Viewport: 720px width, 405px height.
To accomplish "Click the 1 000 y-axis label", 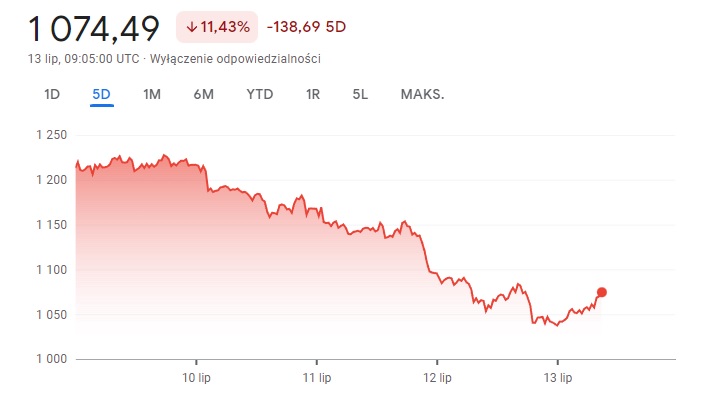I will click(x=49, y=359).
